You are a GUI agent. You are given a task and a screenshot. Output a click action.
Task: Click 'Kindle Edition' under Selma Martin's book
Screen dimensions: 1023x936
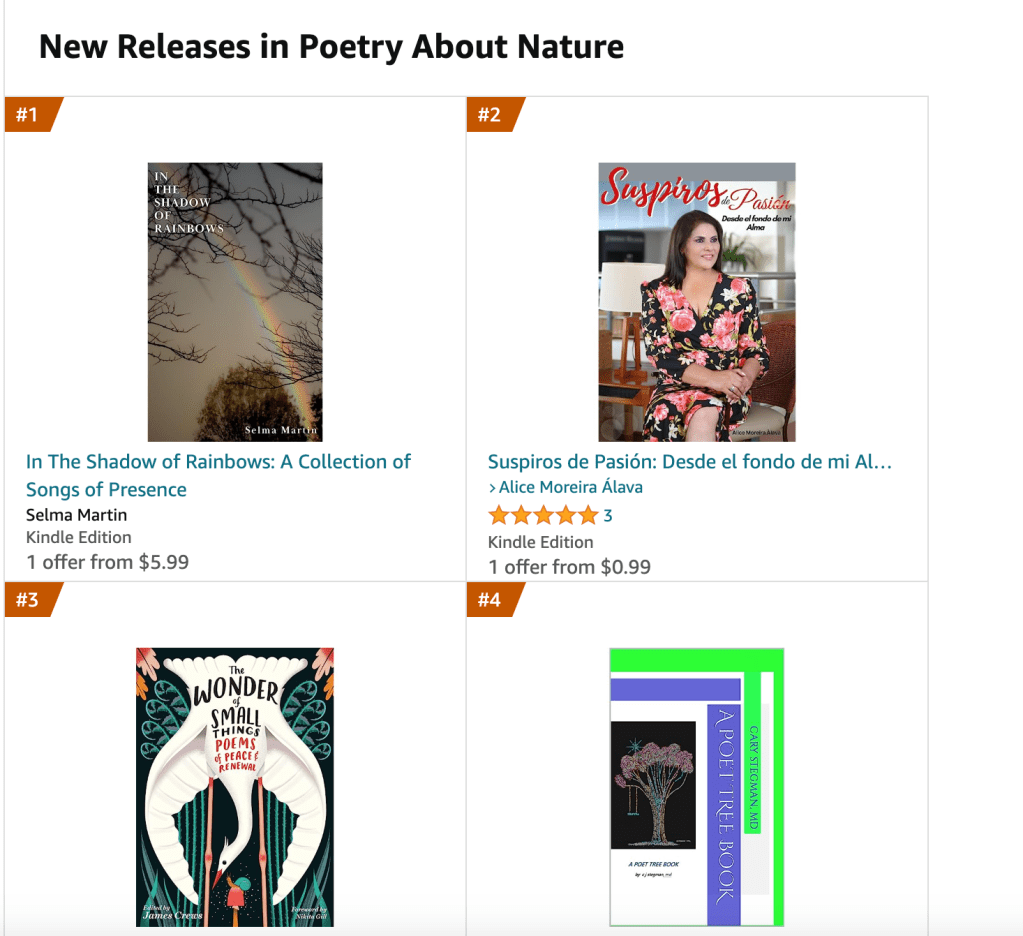point(79,537)
